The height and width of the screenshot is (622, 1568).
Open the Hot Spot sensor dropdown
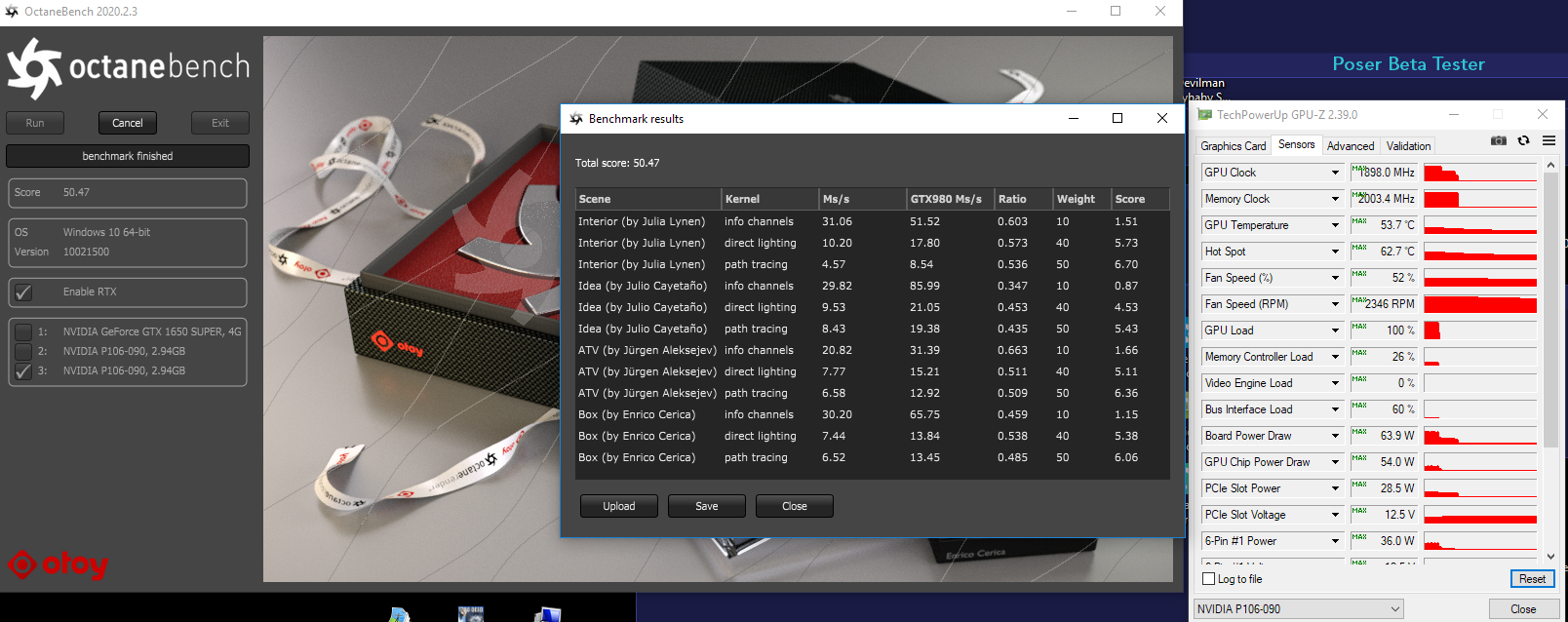pyautogui.click(x=1336, y=252)
